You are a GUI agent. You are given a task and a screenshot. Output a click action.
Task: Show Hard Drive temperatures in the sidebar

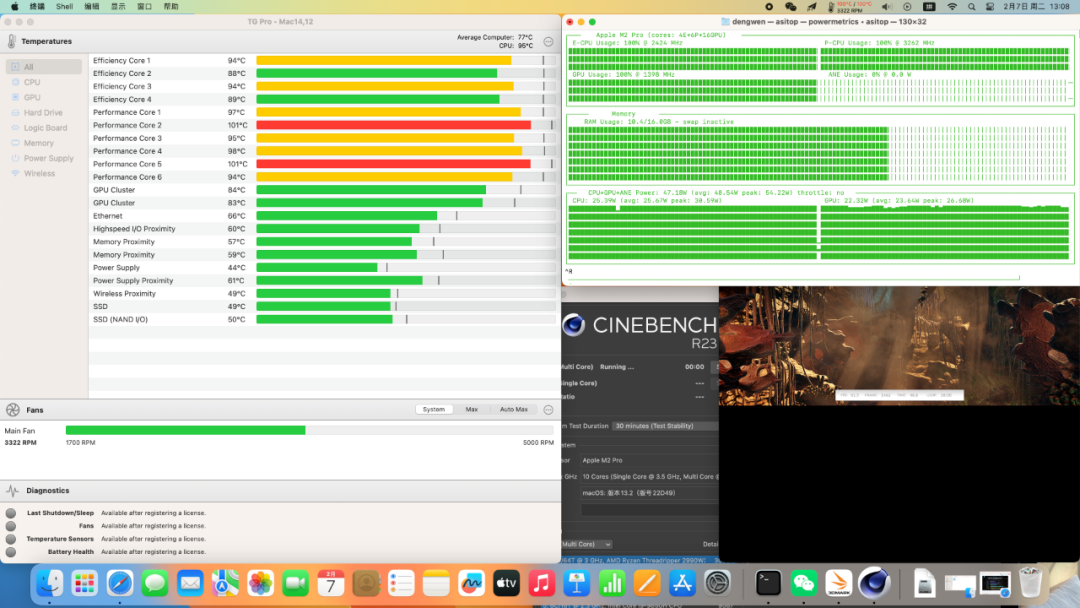42,113
